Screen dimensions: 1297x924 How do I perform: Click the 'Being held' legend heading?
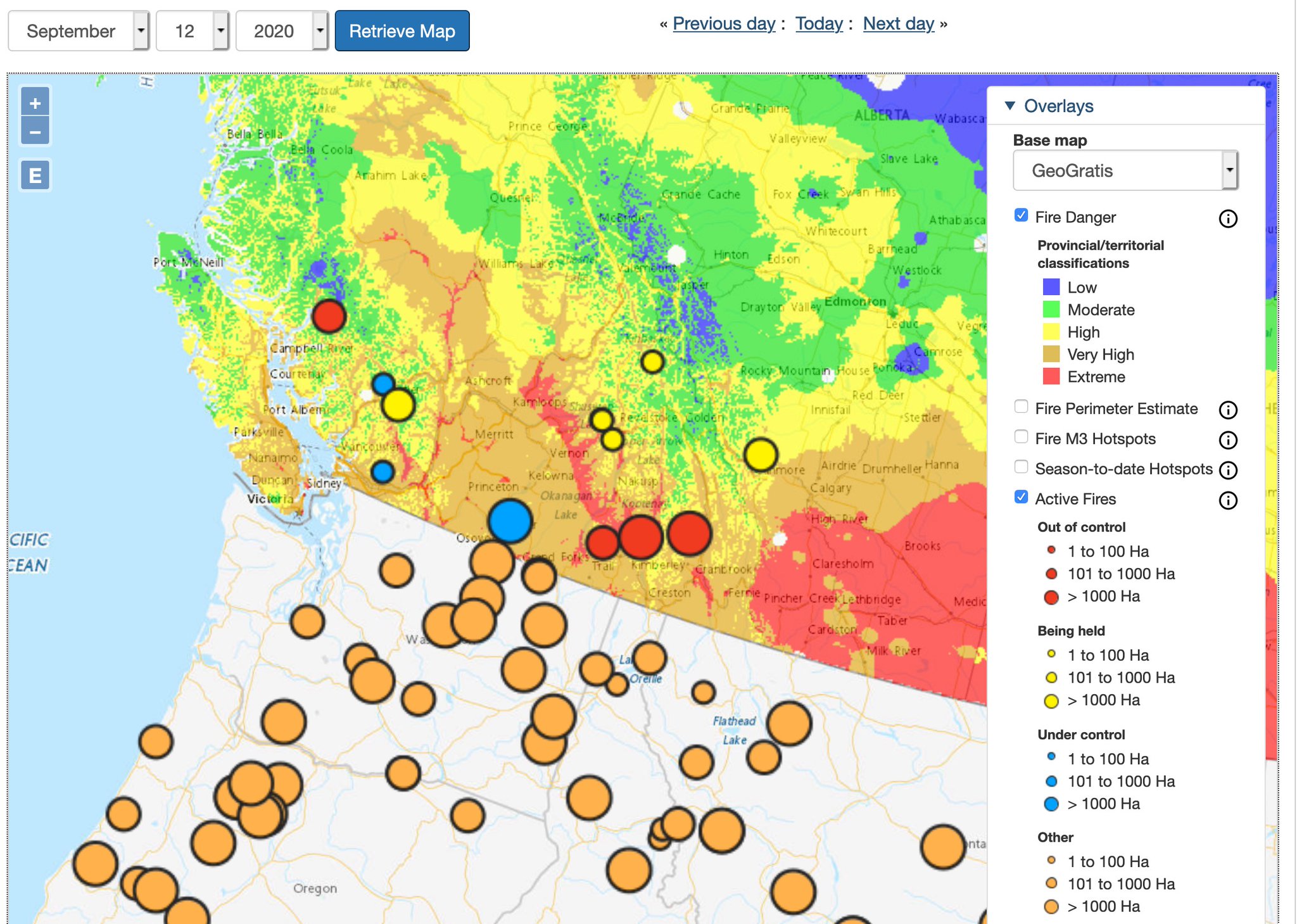click(x=1071, y=631)
